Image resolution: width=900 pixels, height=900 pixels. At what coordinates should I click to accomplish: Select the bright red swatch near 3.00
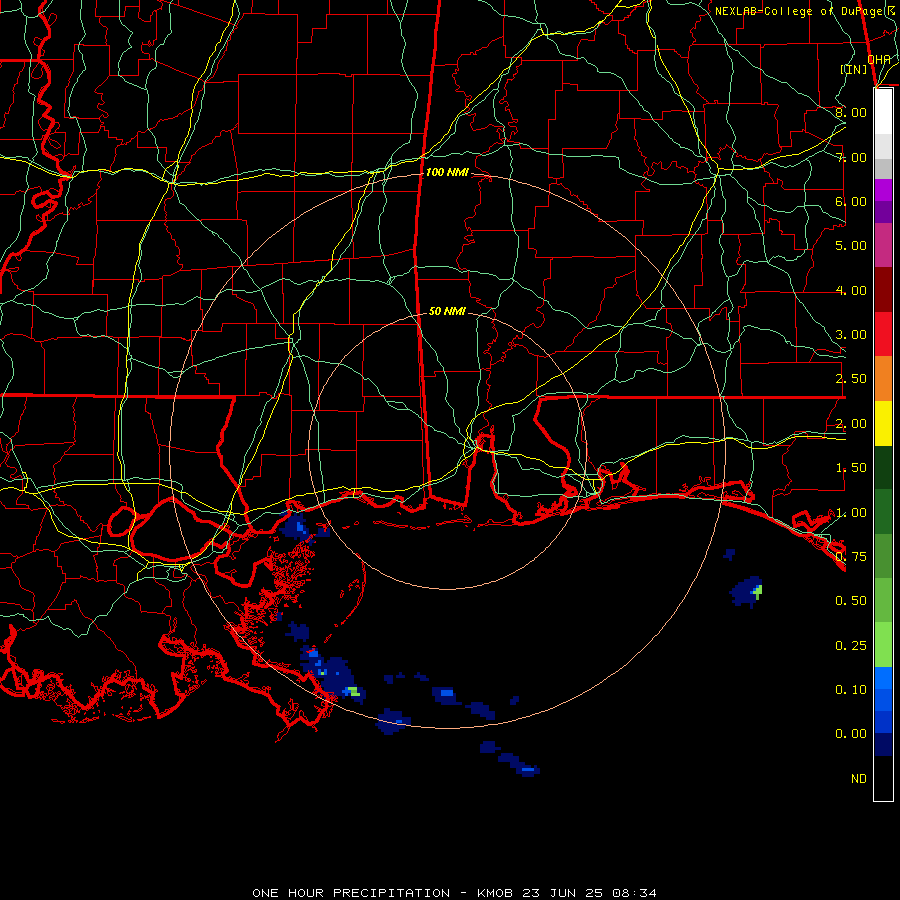coord(883,335)
